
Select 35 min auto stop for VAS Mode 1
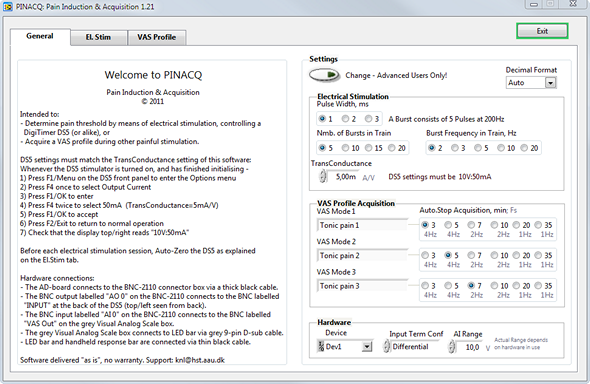tap(538, 225)
